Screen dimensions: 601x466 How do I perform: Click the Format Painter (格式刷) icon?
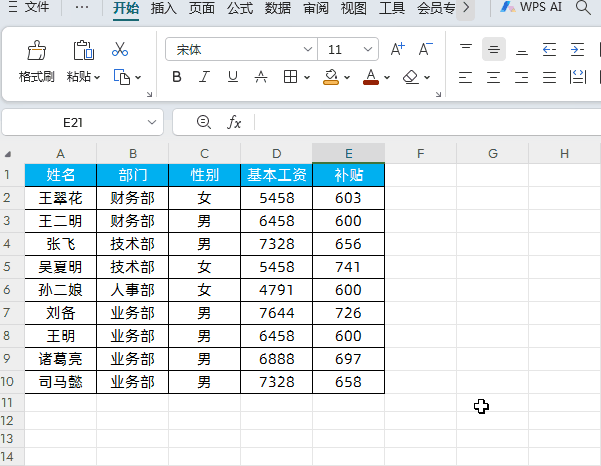tap(36, 51)
